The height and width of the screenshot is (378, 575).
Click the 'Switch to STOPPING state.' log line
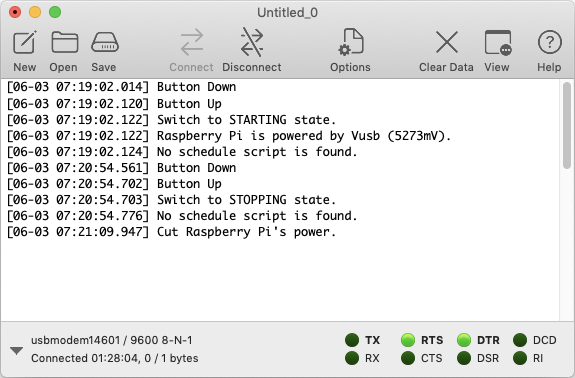(171, 200)
